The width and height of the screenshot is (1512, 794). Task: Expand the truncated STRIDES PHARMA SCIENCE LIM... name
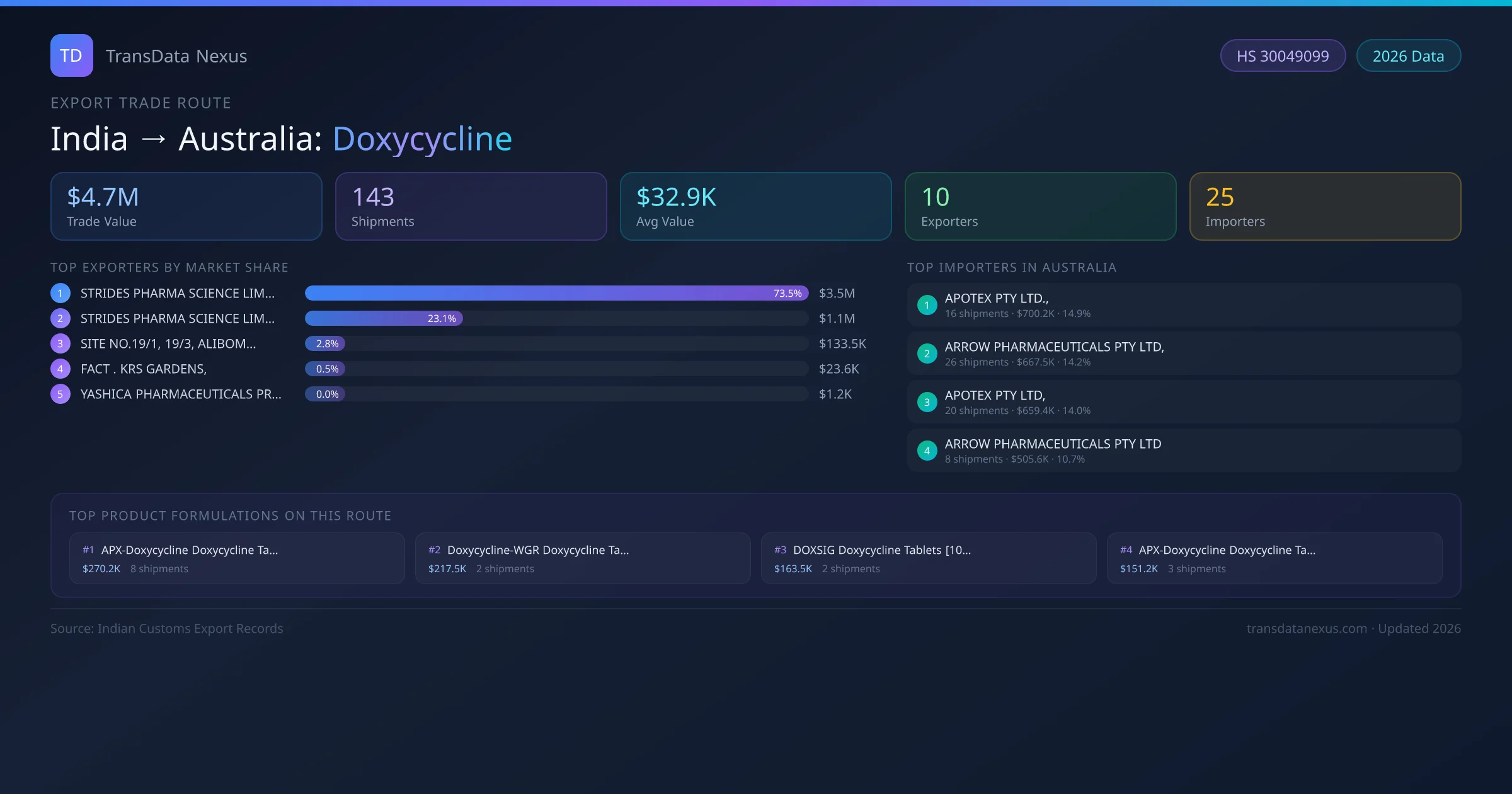click(x=177, y=293)
